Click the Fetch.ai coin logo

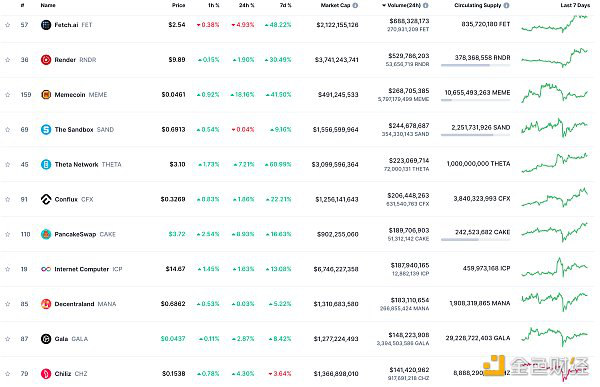coord(46,25)
